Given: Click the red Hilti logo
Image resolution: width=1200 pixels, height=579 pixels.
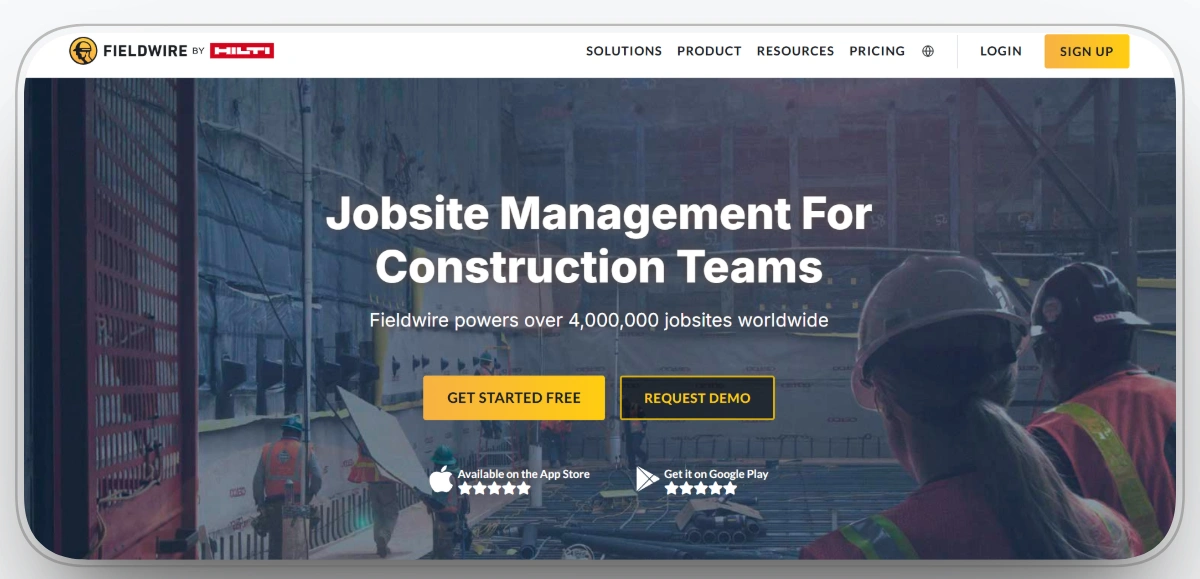Looking at the screenshot, I should point(242,51).
